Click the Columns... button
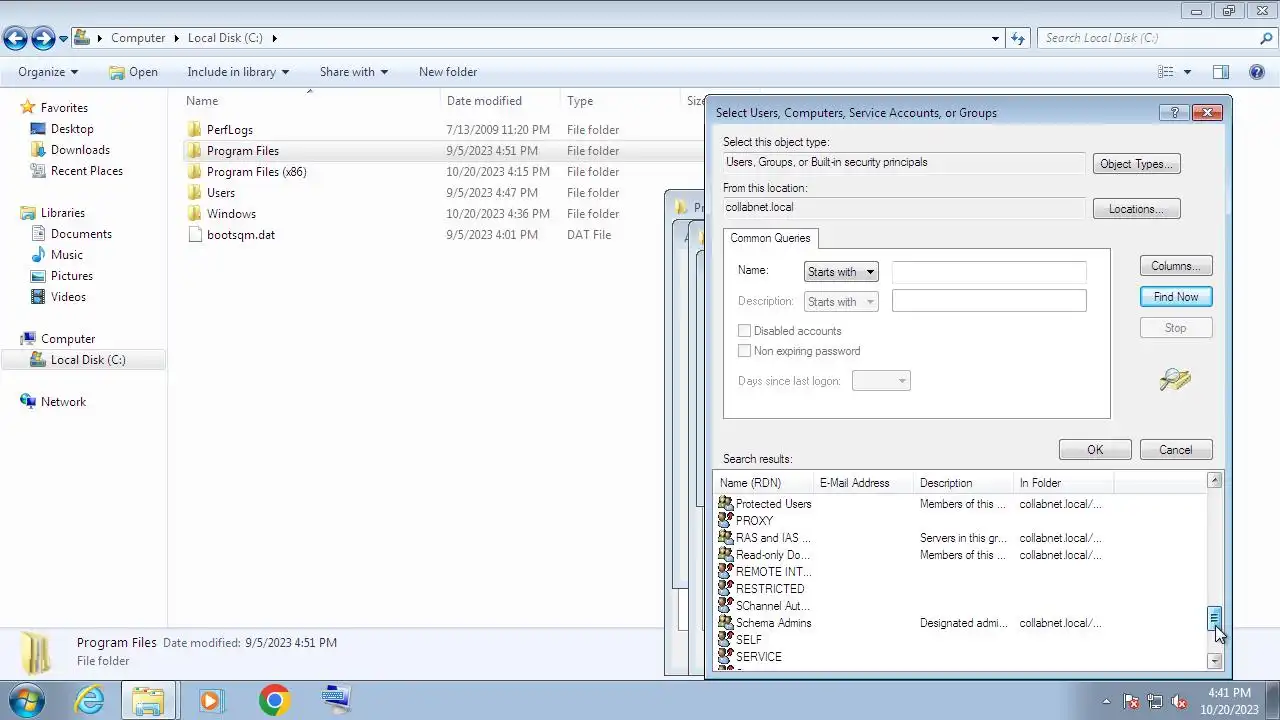1280x720 pixels. [1176, 266]
